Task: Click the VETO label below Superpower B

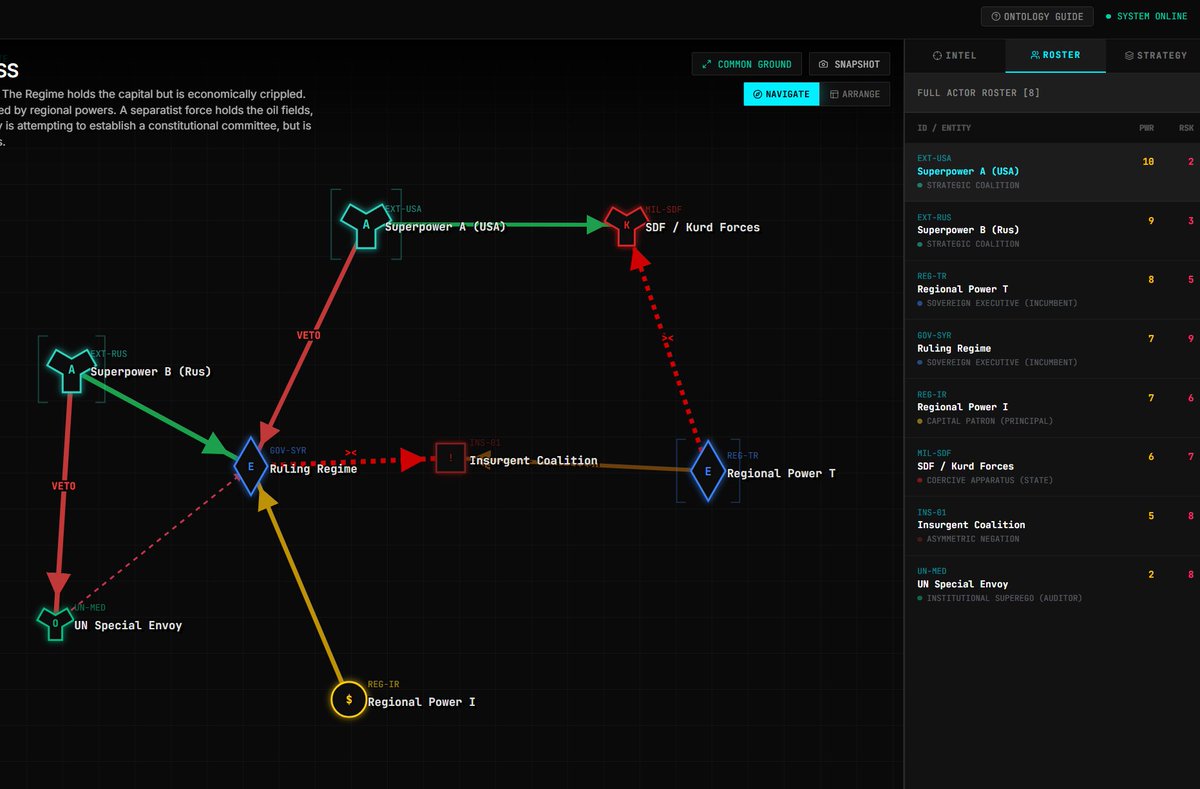Action: tap(64, 486)
